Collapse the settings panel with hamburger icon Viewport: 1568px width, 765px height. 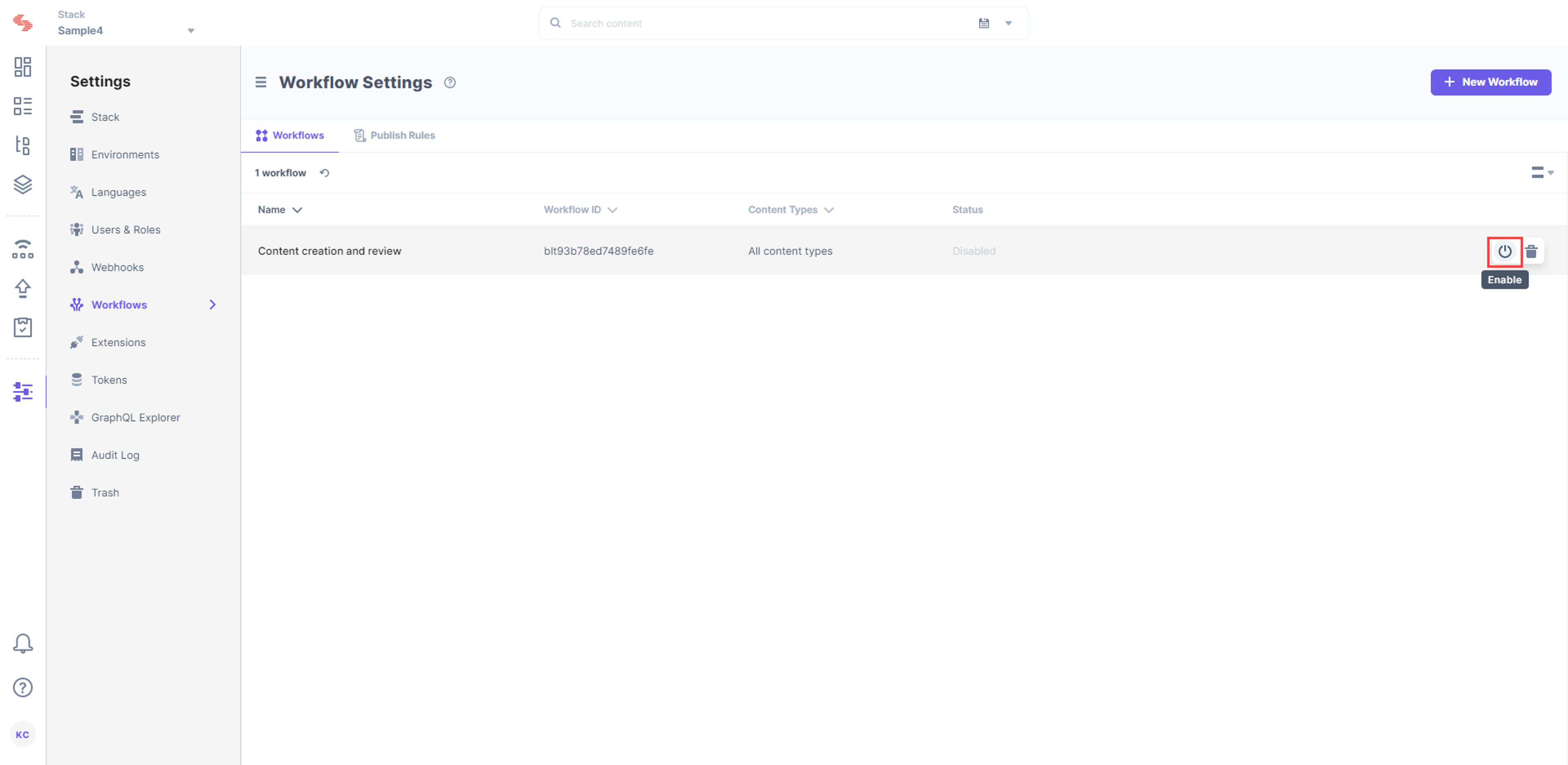pos(261,82)
